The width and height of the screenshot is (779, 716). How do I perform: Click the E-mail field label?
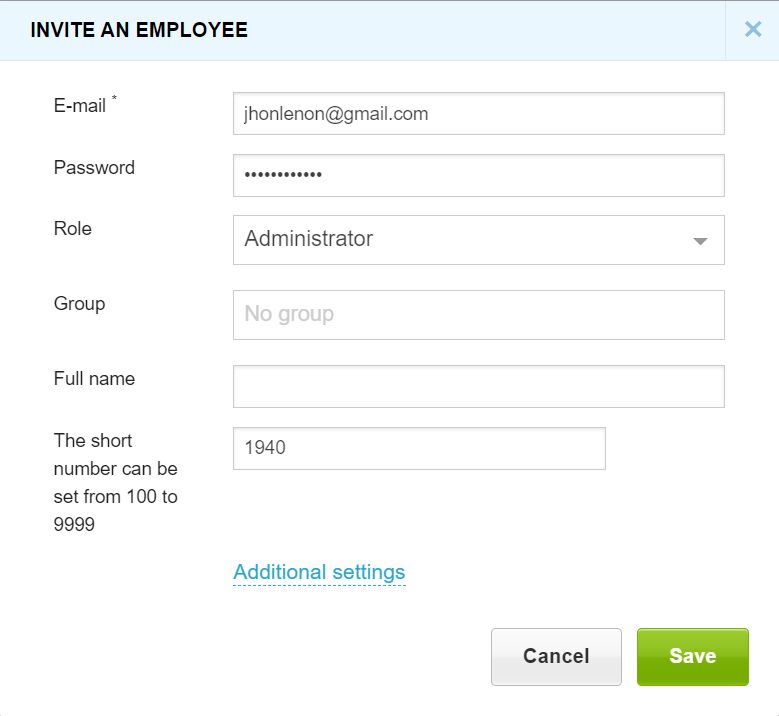point(80,105)
